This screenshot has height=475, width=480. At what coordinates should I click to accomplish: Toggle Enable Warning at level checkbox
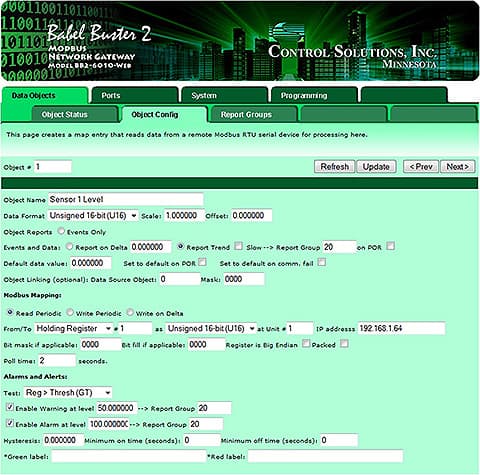click(10, 407)
